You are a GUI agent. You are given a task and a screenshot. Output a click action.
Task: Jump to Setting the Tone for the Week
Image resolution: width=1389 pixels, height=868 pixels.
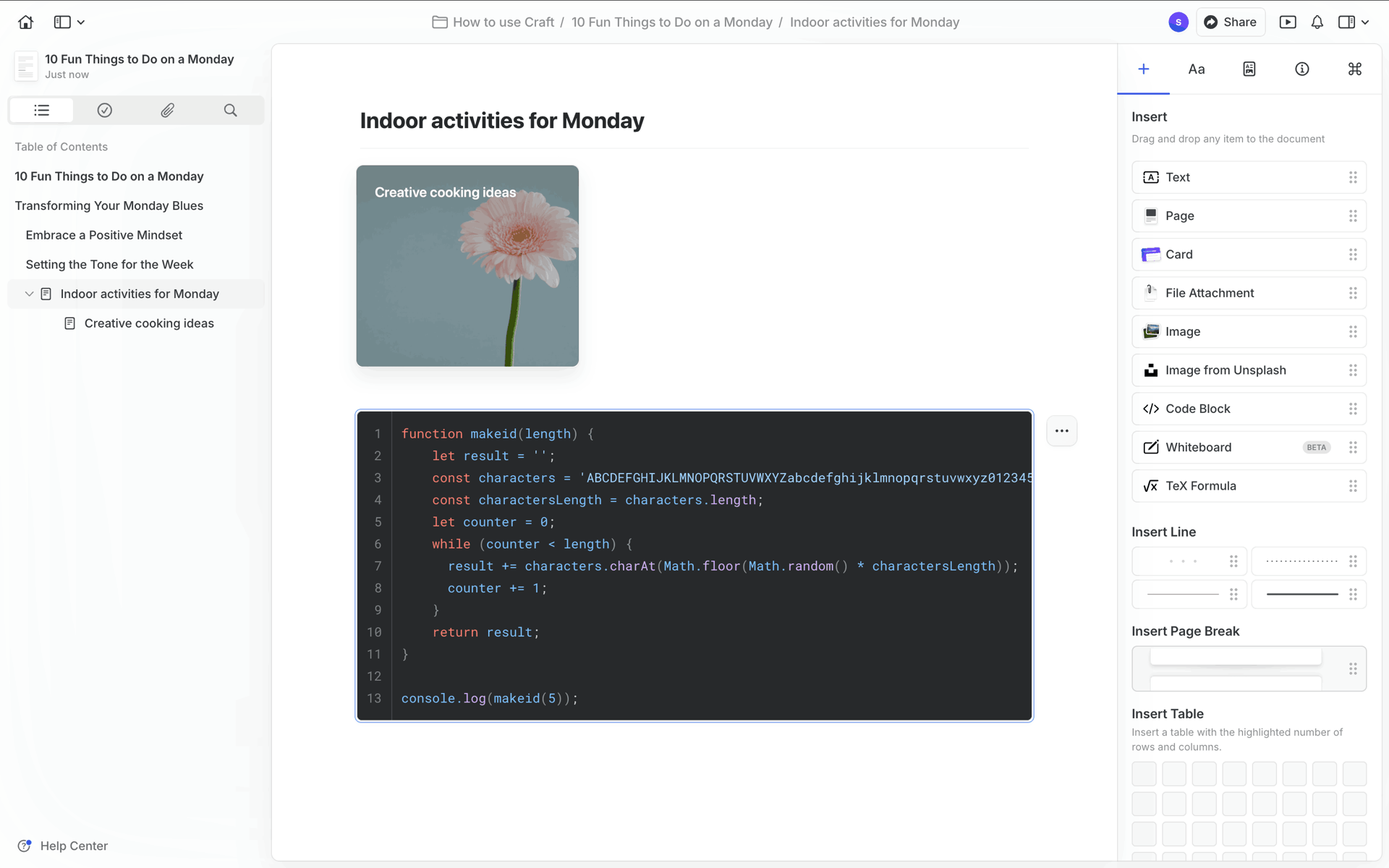pyautogui.click(x=109, y=265)
